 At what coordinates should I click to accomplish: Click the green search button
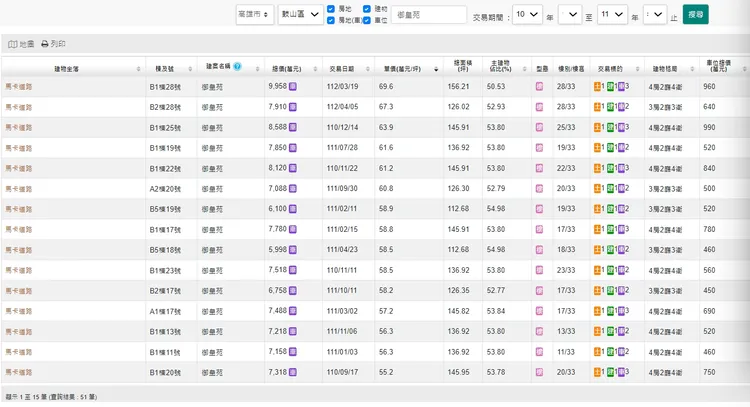pyautogui.click(x=695, y=14)
